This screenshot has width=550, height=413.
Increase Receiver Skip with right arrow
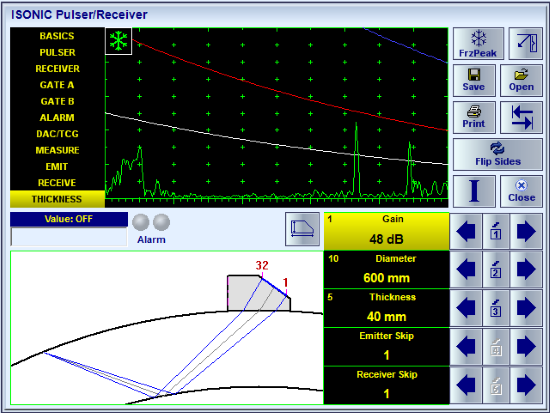[526, 385]
